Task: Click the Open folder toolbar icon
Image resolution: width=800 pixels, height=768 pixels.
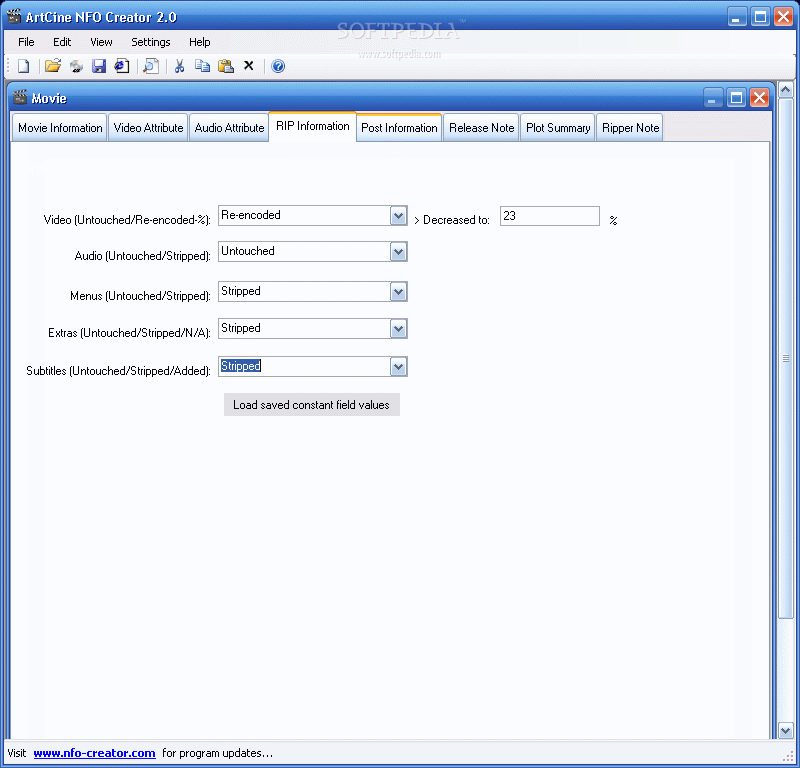Action: (x=53, y=66)
